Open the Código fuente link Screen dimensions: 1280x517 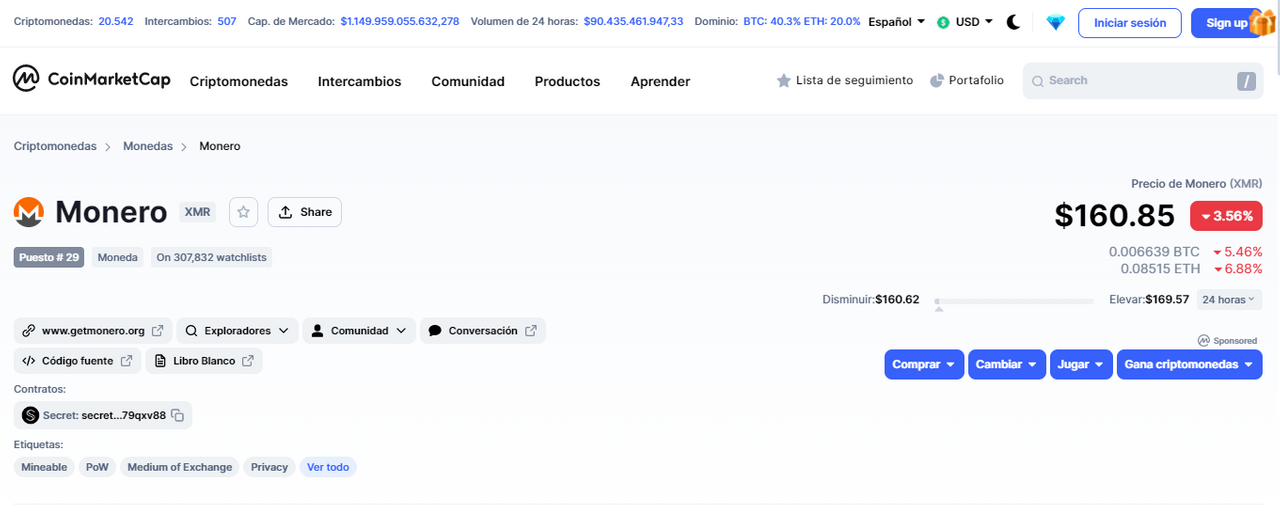[x=77, y=361]
